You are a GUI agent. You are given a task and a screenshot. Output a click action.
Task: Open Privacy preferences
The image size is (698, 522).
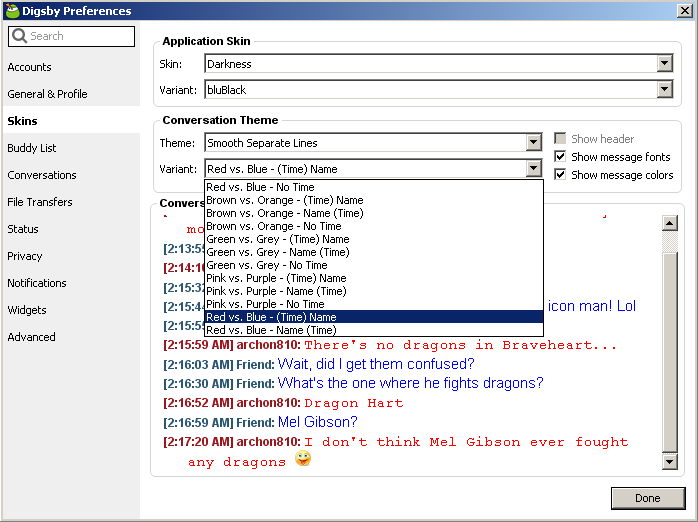(x=71, y=256)
